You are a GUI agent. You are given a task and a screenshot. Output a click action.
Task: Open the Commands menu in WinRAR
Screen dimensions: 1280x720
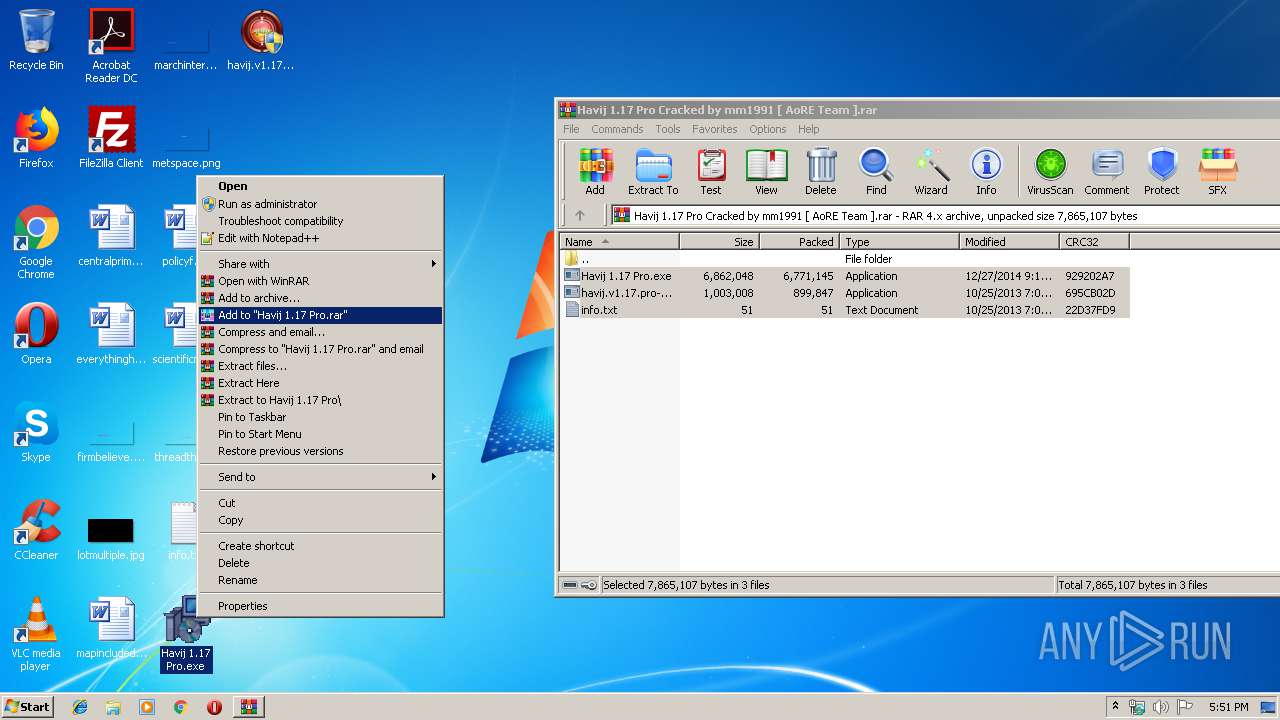click(617, 129)
